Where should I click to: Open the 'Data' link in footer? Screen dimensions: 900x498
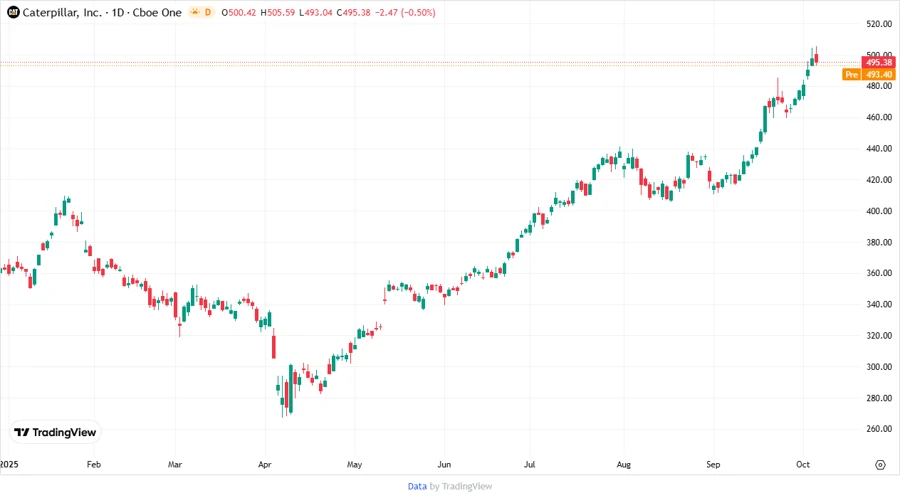pyautogui.click(x=417, y=486)
